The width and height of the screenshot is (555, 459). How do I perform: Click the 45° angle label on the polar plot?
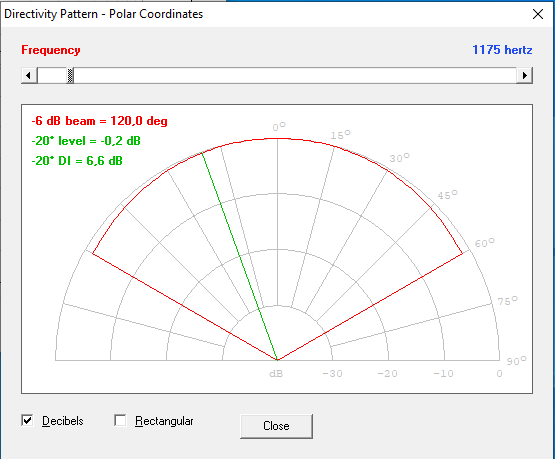click(x=447, y=195)
